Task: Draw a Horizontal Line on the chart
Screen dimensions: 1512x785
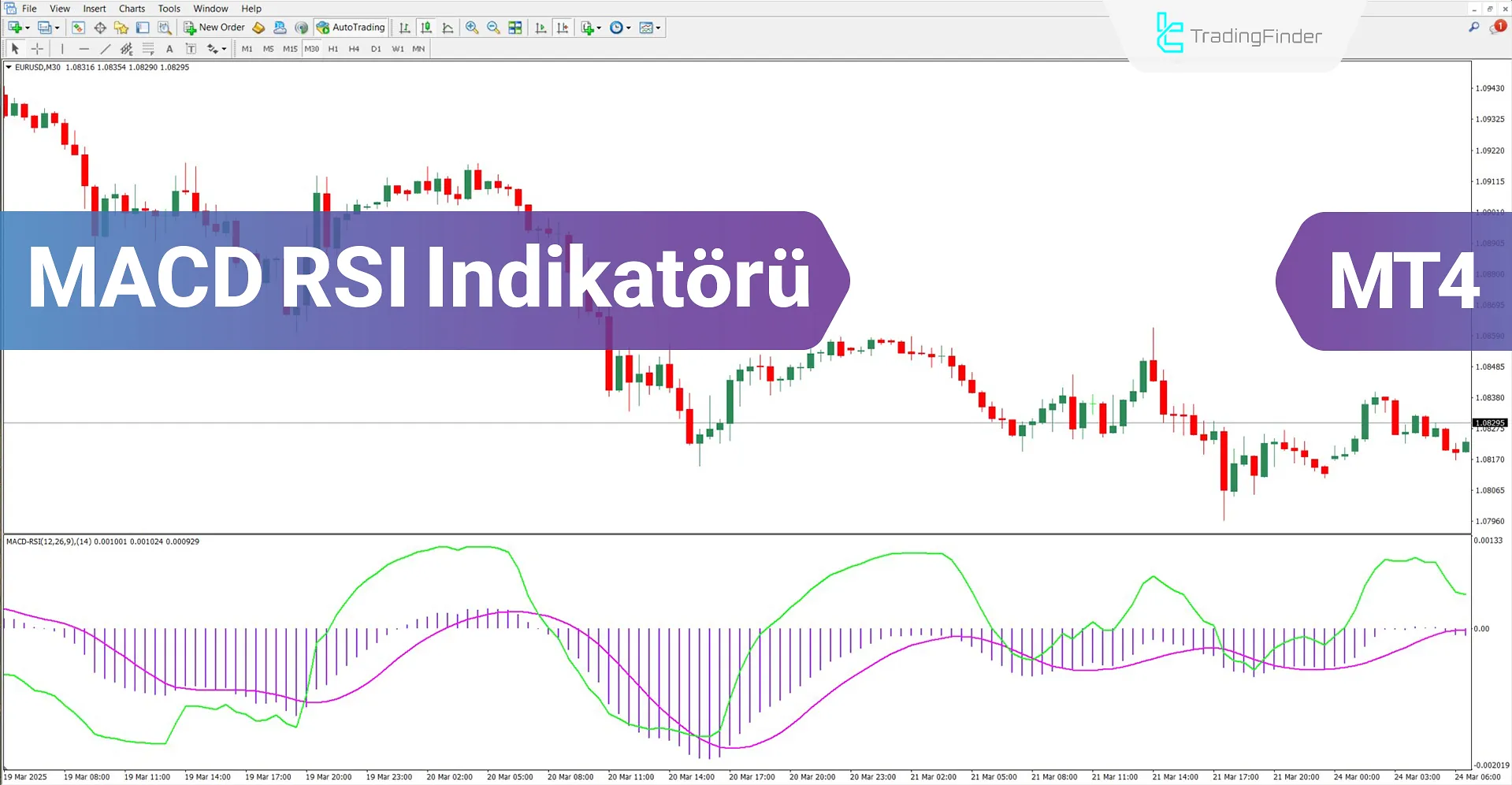Action: coord(84,48)
